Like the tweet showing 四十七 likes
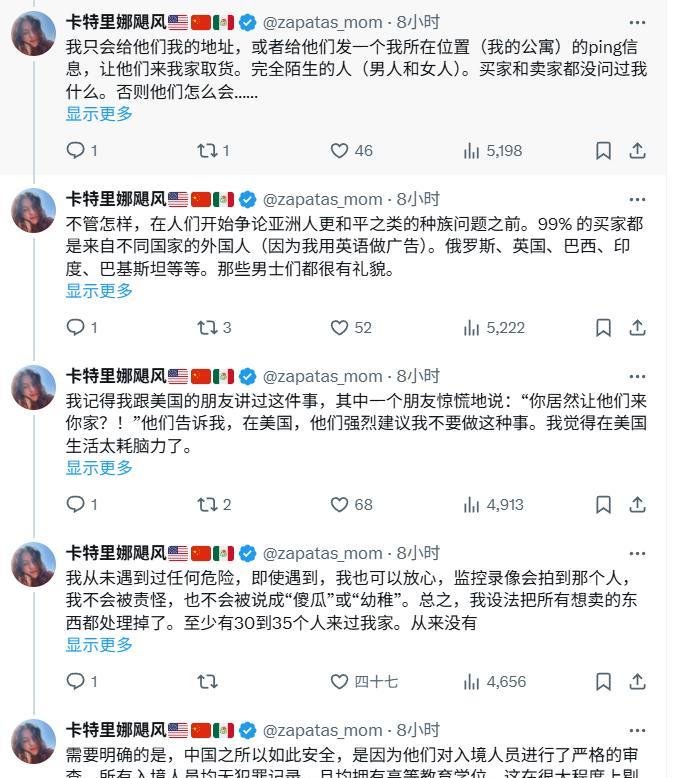 pyautogui.click(x=340, y=681)
